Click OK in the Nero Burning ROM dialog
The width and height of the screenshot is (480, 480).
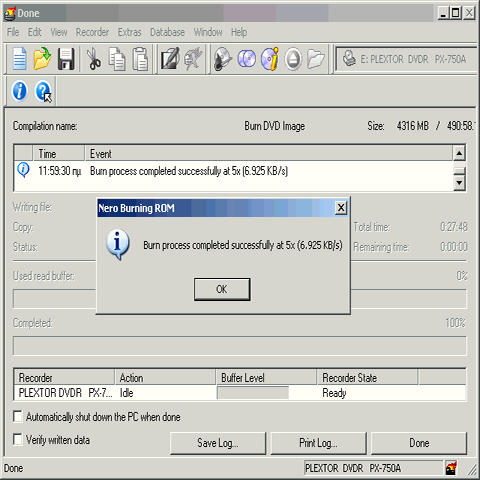point(222,289)
